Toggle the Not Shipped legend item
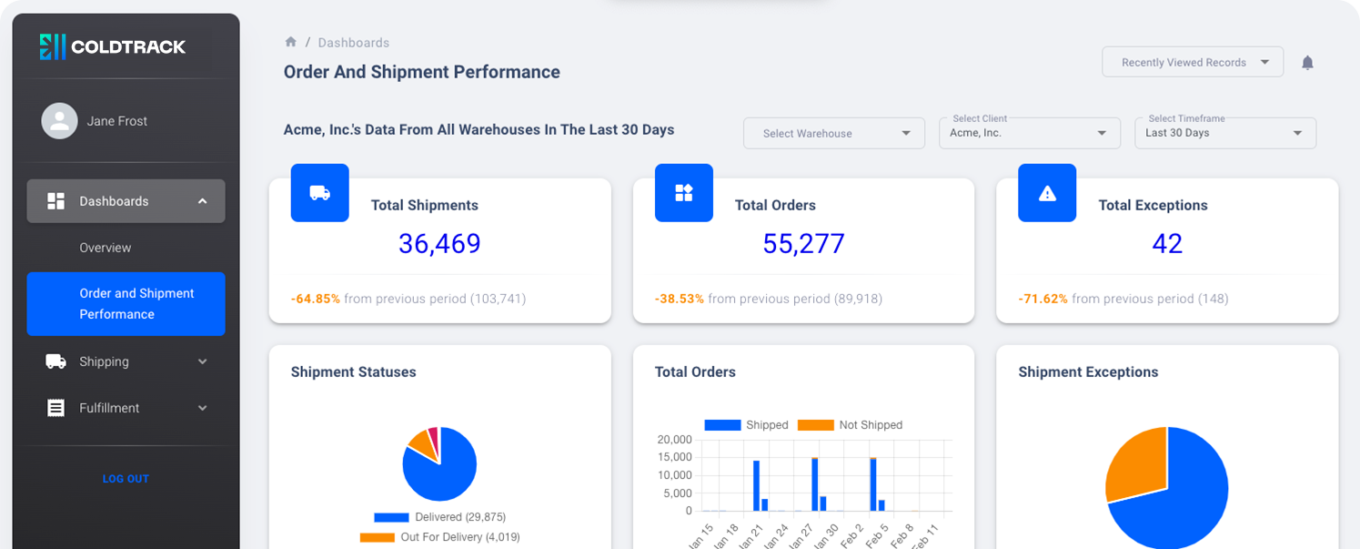The image size is (1360, 549). 850,425
